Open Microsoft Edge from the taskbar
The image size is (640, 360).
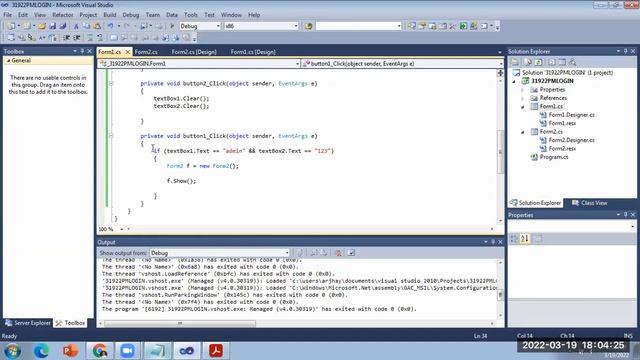tap(41, 351)
